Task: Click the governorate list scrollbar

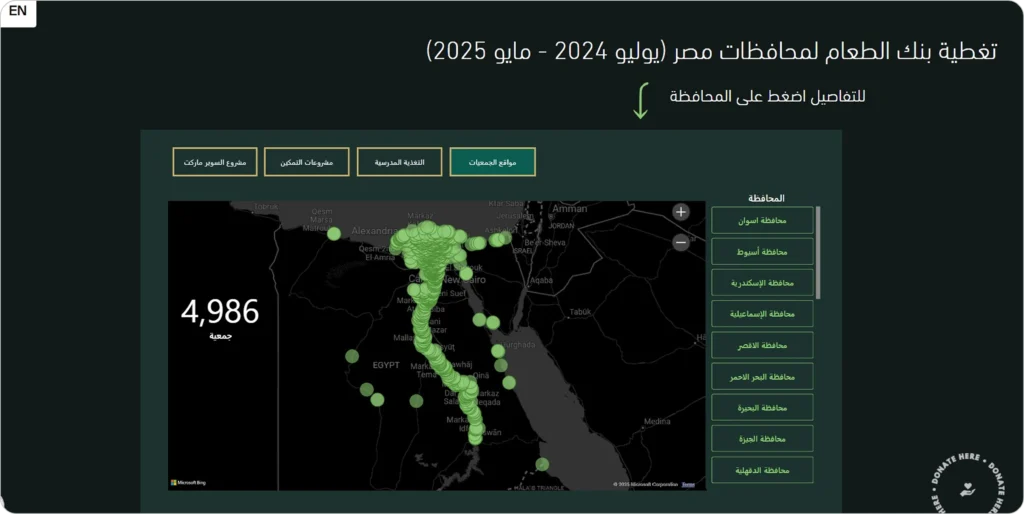Action: click(819, 252)
